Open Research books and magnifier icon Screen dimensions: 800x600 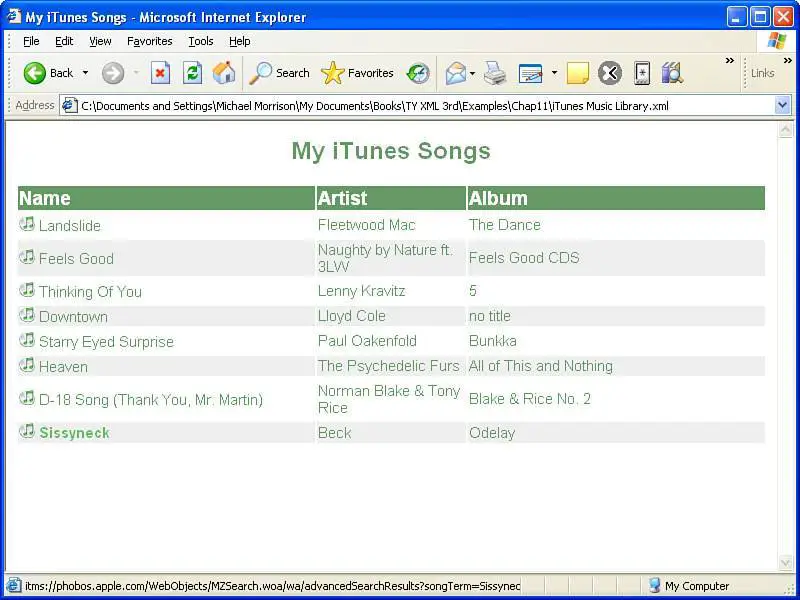coord(672,73)
